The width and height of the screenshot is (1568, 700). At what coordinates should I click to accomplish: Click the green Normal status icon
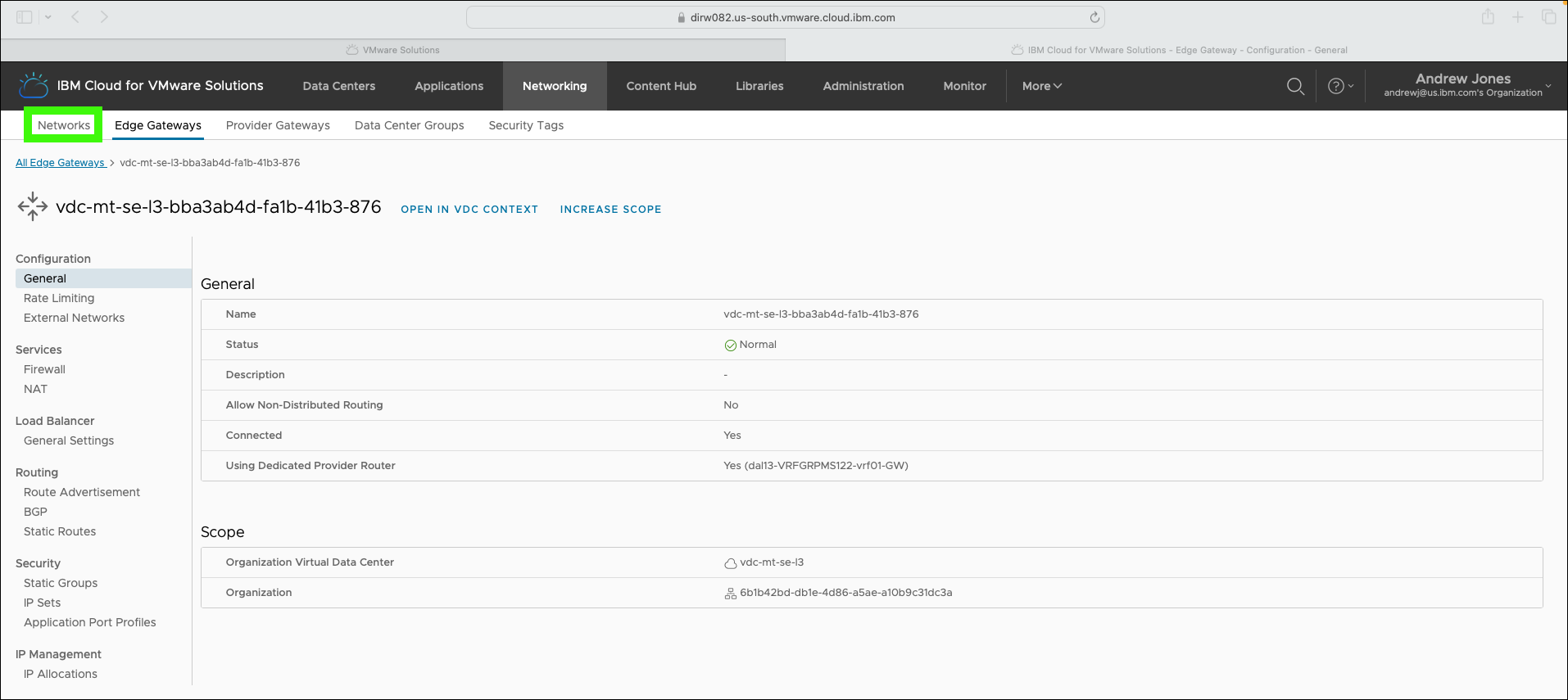730,345
